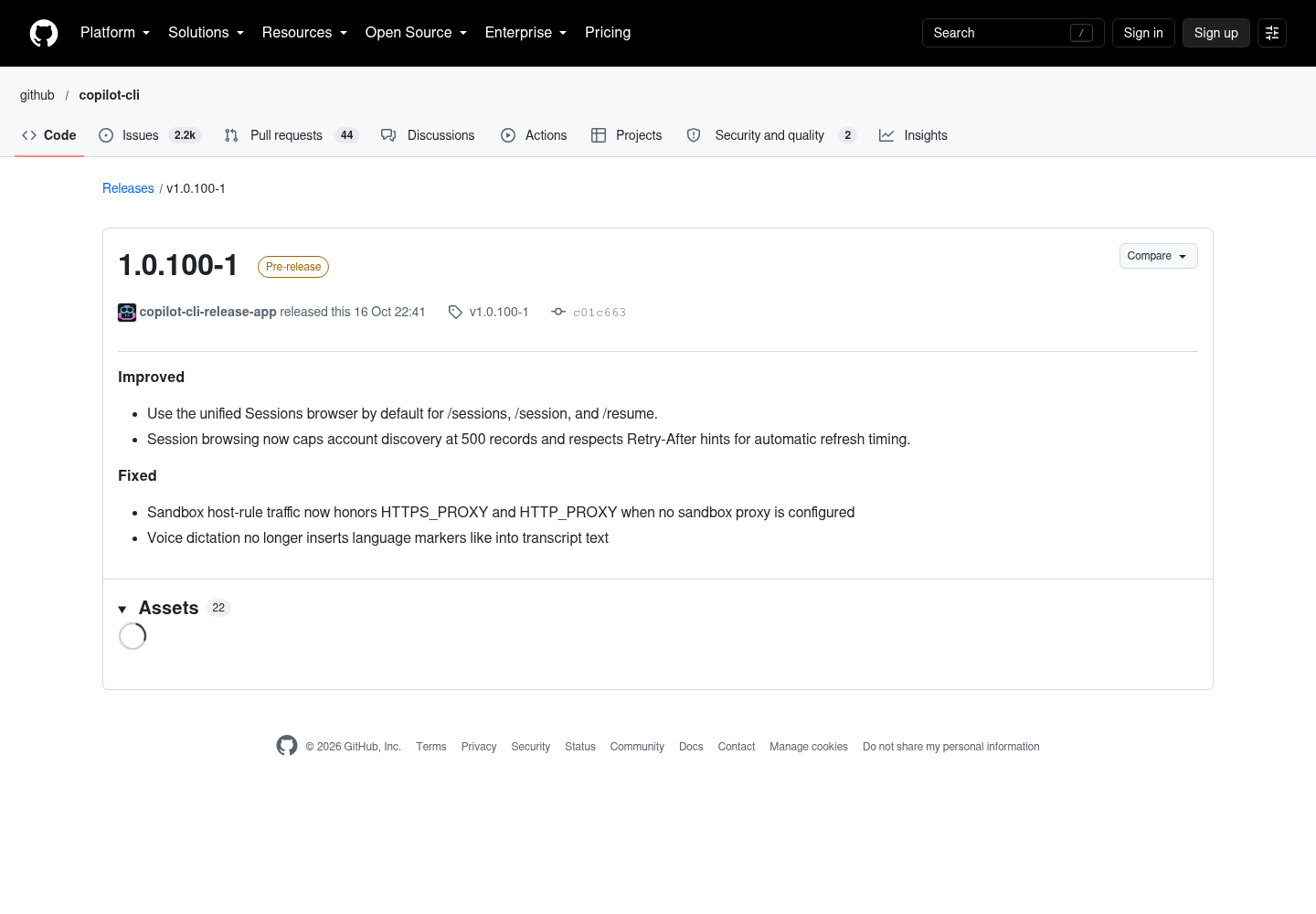1316x914 pixels.
Task: Switch to the Insights tab
Action: pyautogui.click(x=913, y=135)
